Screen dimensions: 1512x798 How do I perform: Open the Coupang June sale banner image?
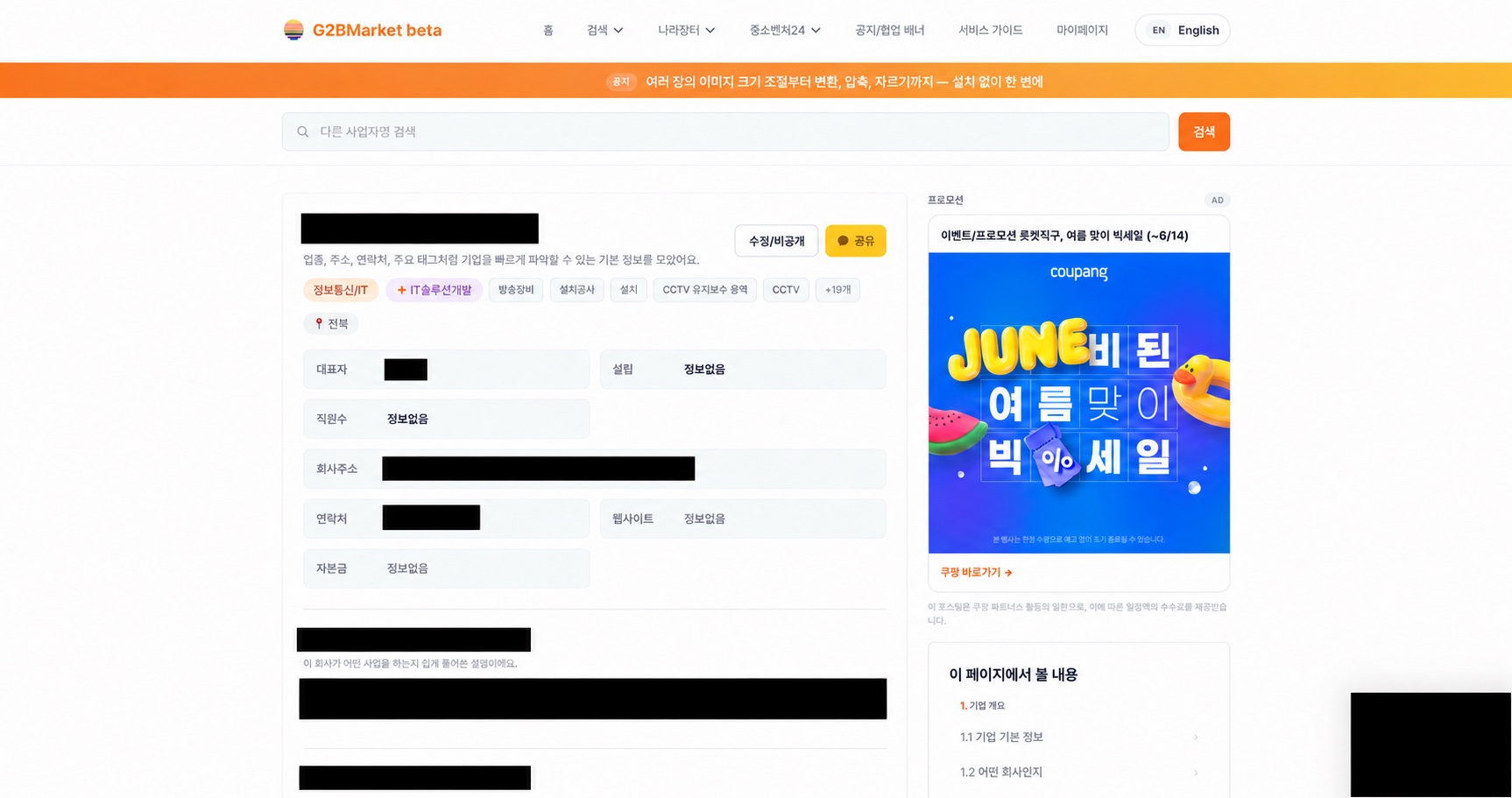pyautogui.click(x=1079, y=403)
